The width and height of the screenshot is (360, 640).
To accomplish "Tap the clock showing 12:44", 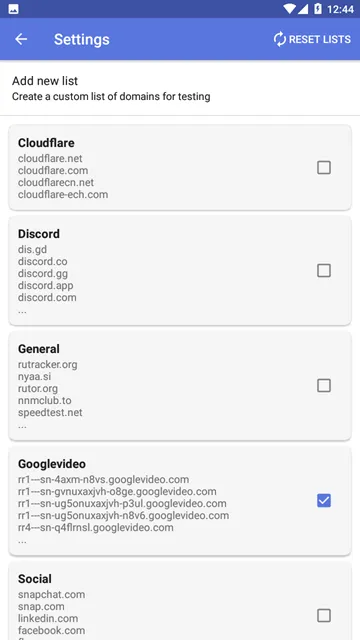I will [340, 9].
